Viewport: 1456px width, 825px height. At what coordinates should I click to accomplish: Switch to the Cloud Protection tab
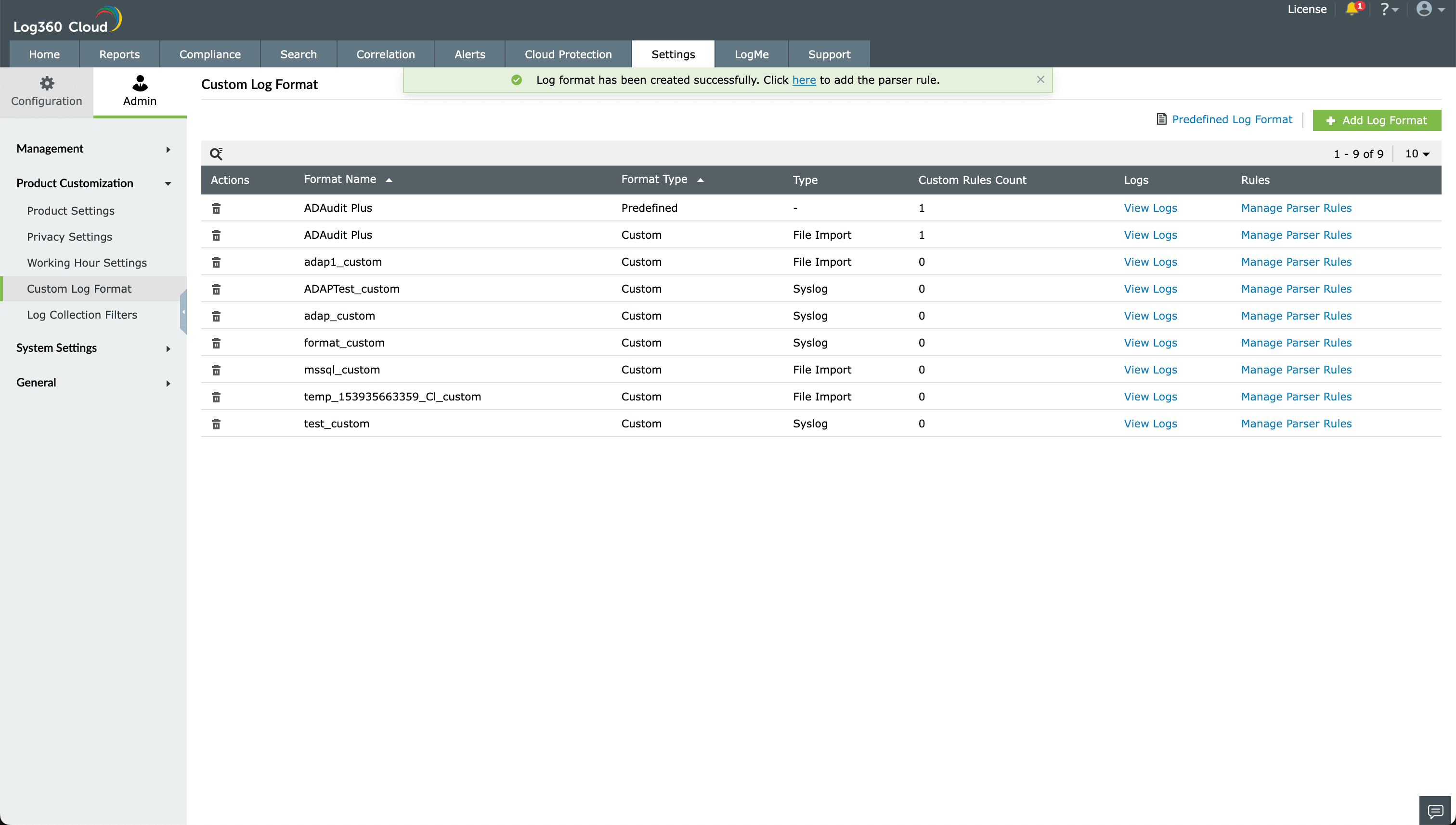568,54
